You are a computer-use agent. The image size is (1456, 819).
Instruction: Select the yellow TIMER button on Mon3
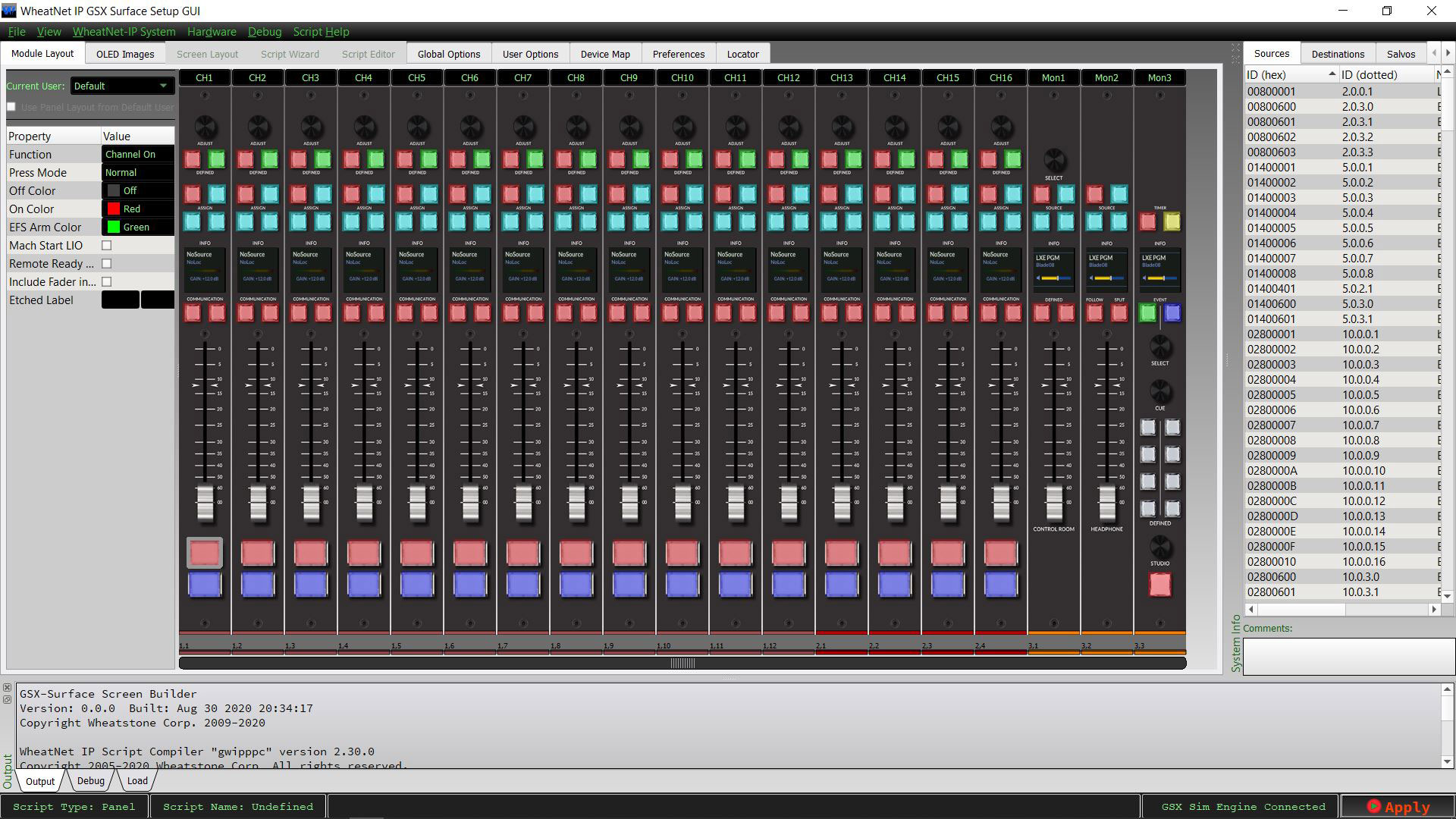[x=1172, y=221]
